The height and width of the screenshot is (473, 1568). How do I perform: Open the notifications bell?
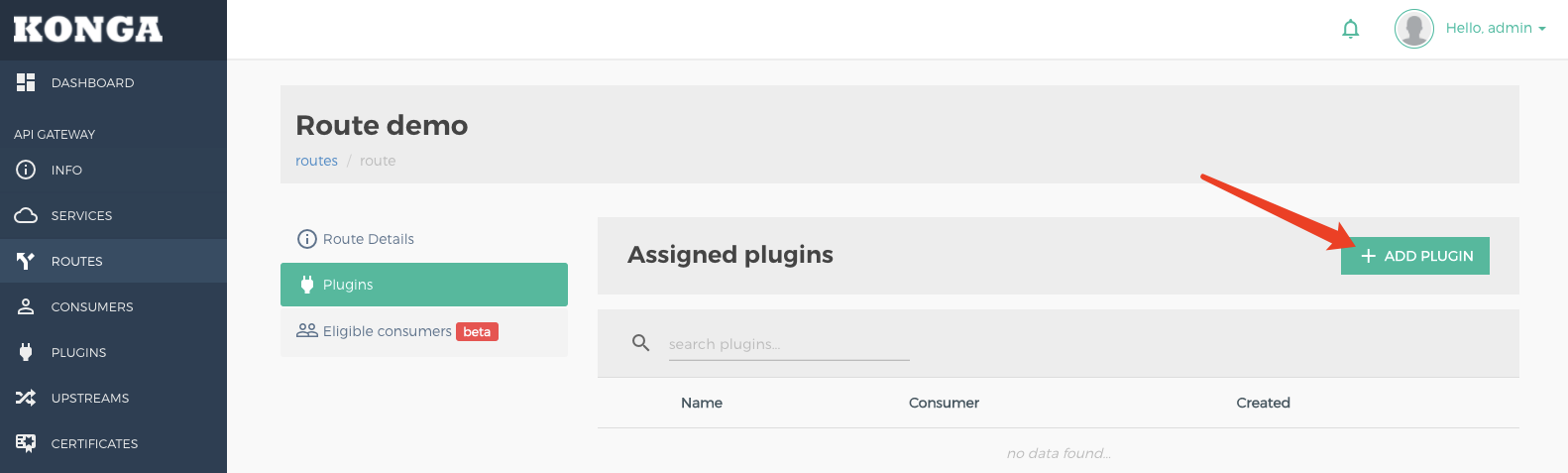[x=1350, y=29]
